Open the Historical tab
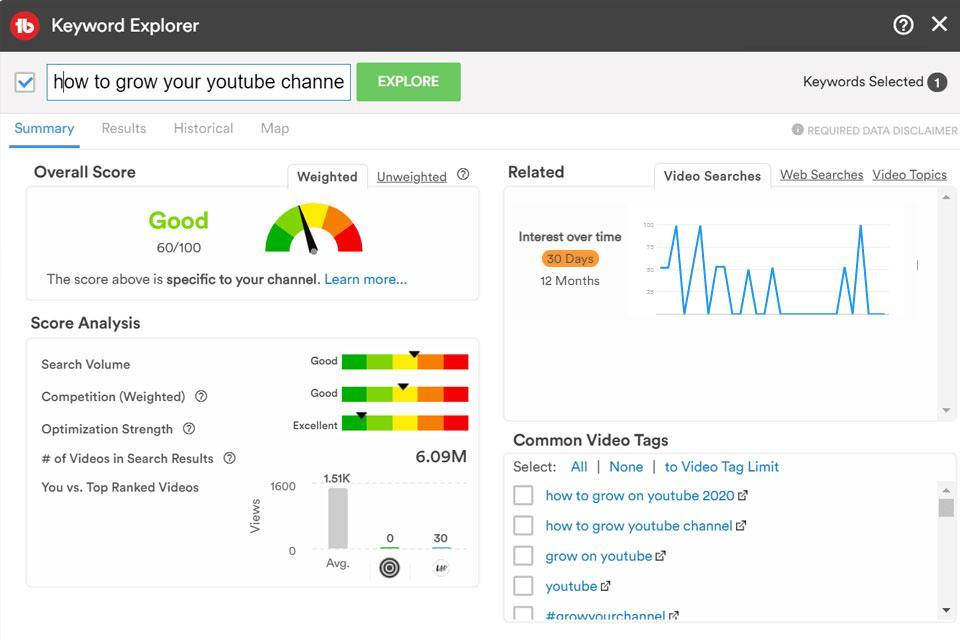The width and height of the screenshot is (960, 640). (x=203, y=129)
